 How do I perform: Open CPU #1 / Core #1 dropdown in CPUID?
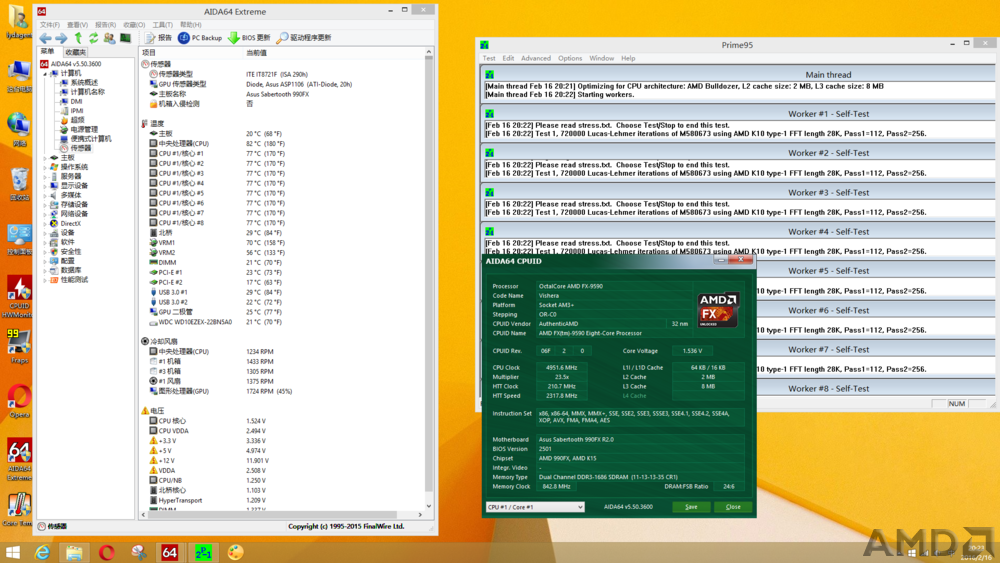[534, 507]
